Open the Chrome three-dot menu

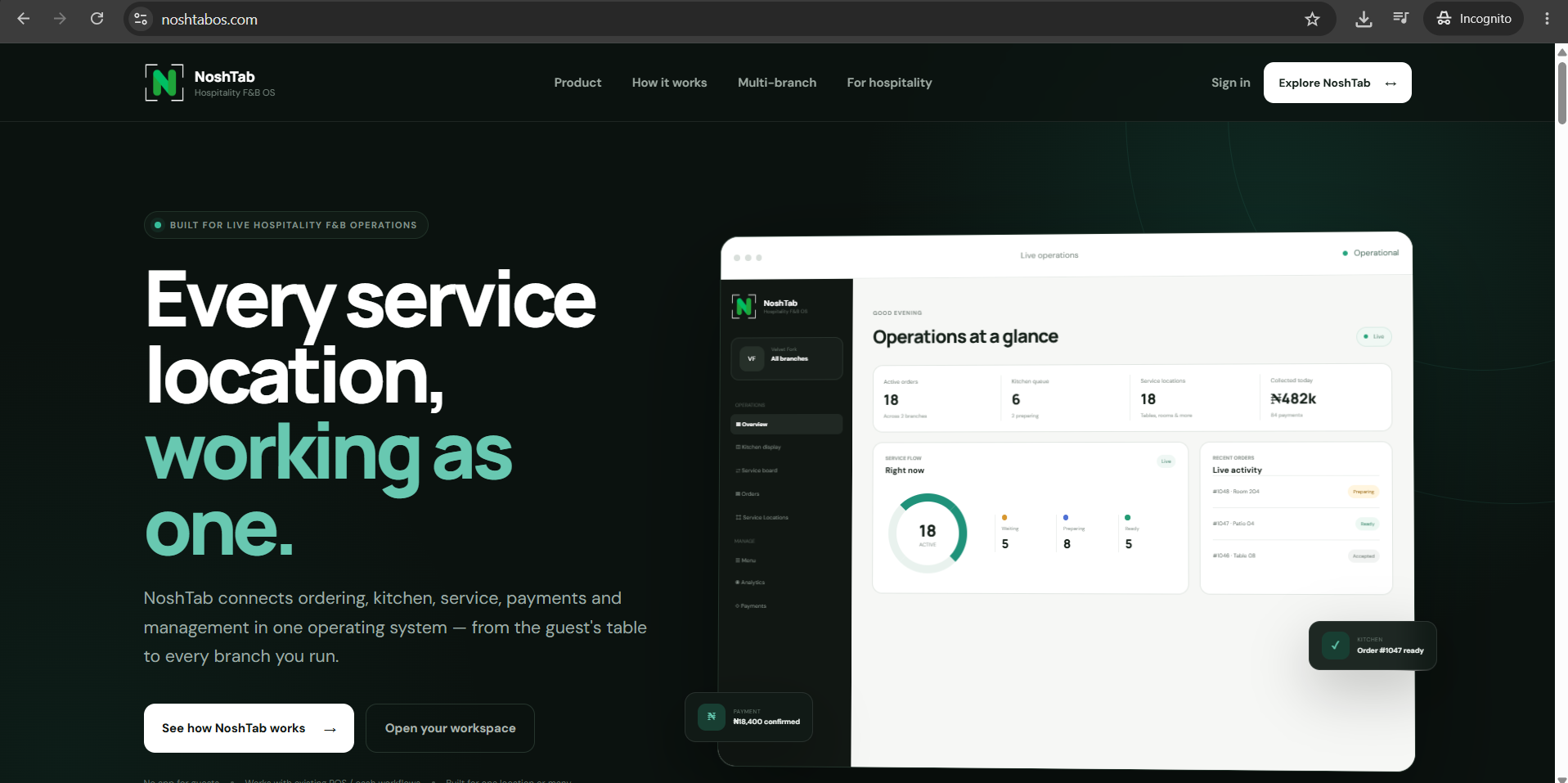1547,19
